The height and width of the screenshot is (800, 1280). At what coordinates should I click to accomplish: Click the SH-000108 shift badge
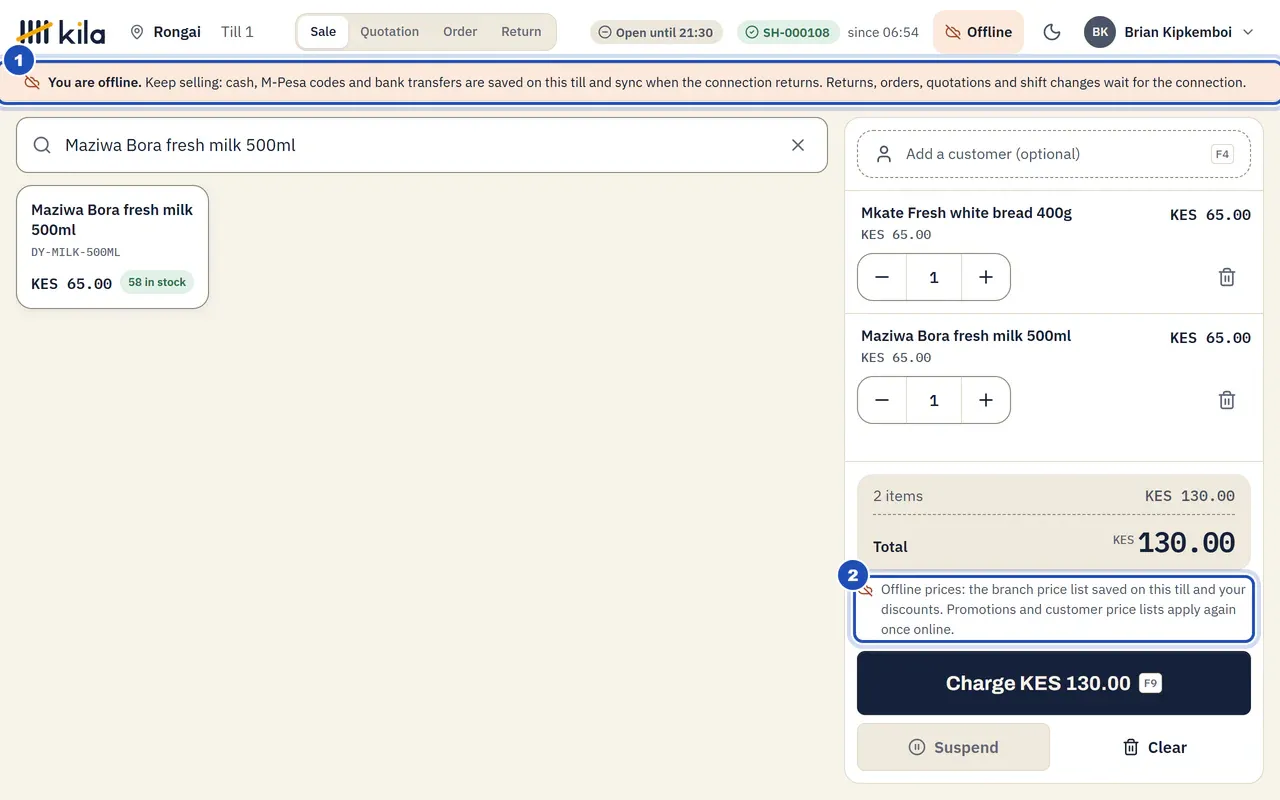click(788, 32)
